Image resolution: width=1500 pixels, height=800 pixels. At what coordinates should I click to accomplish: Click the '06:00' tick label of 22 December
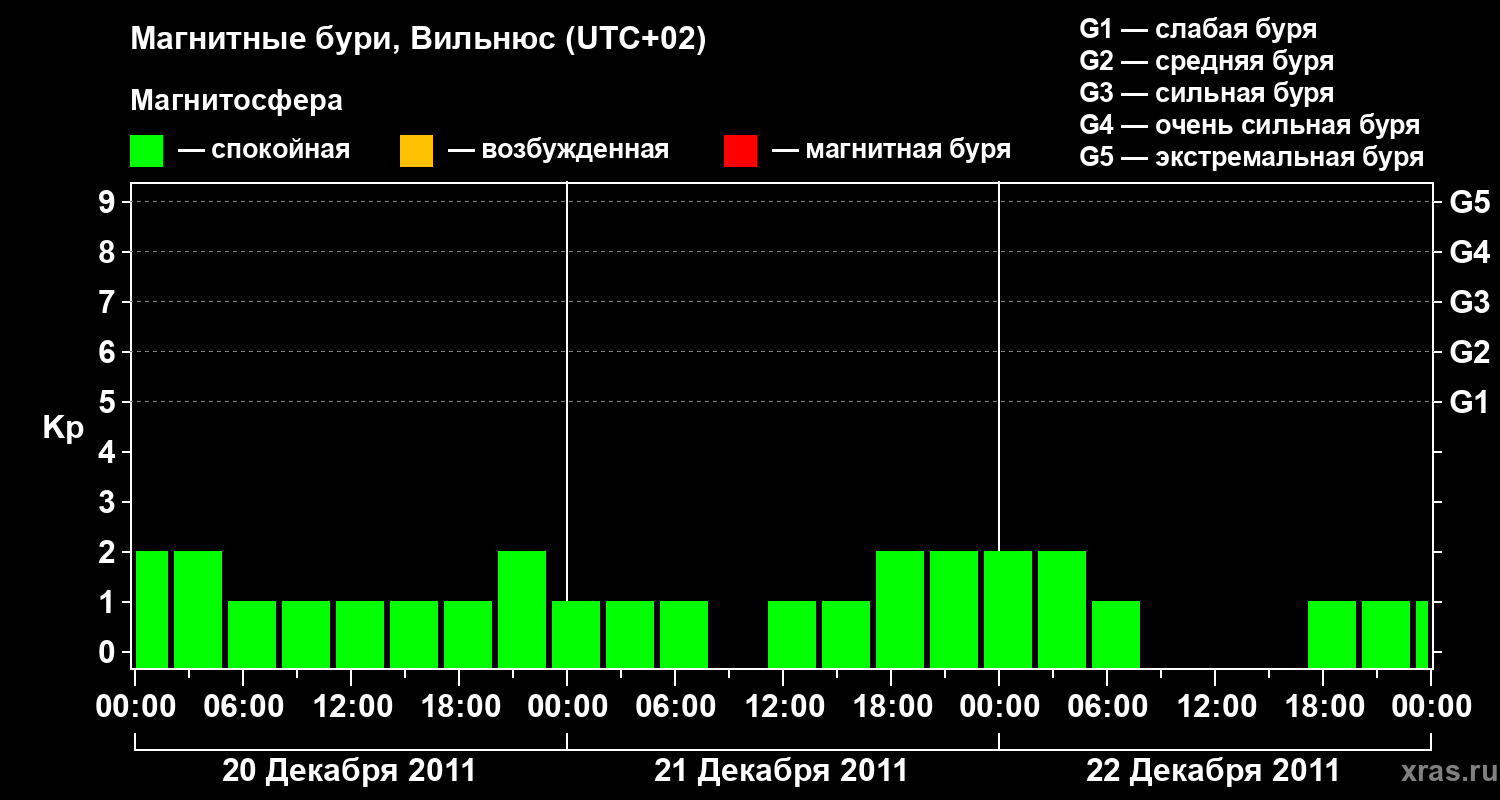pos(1107,707)
